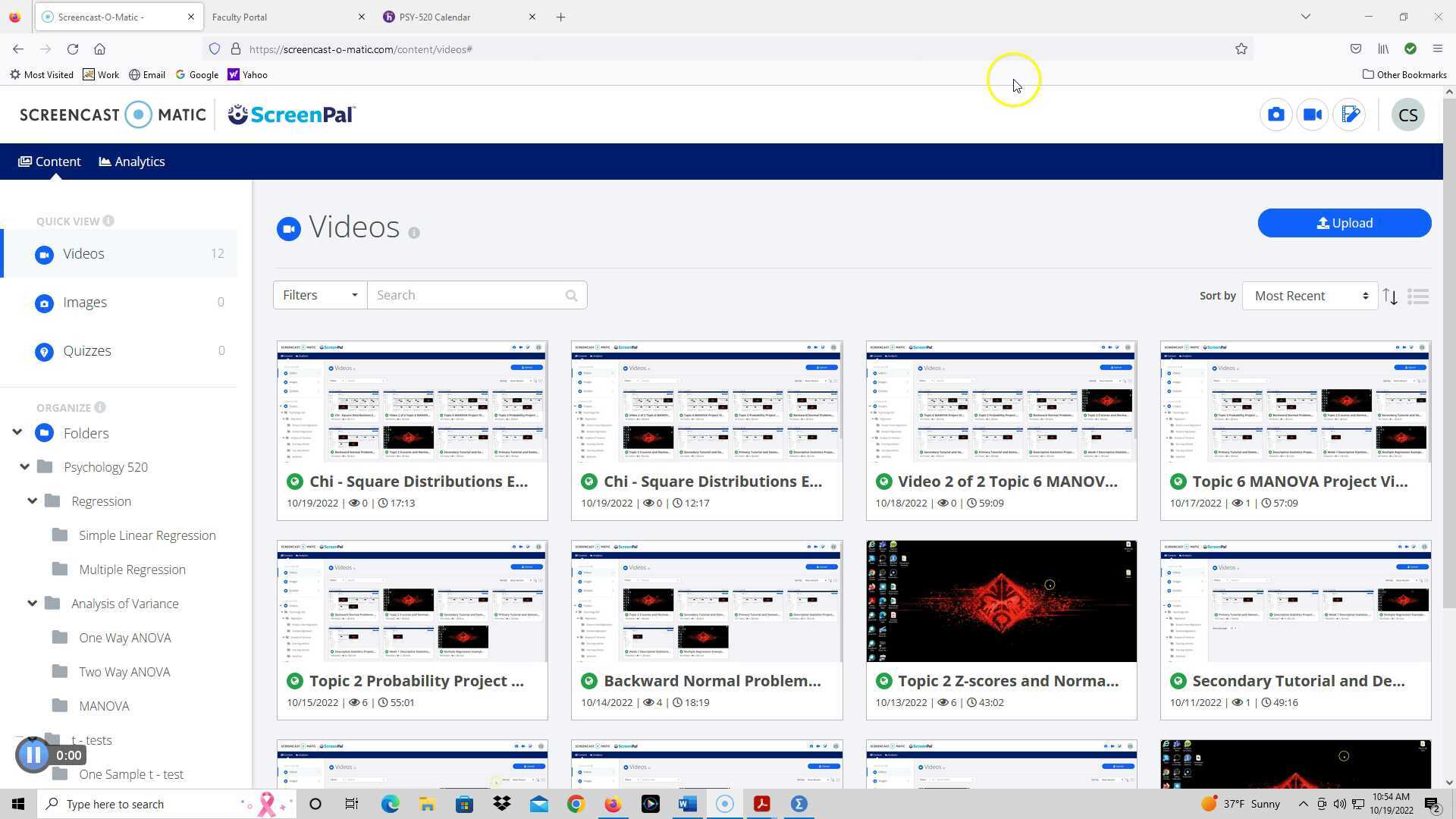Show the Organize info icon
This screenshot has width=1456, height=819.
100,408
